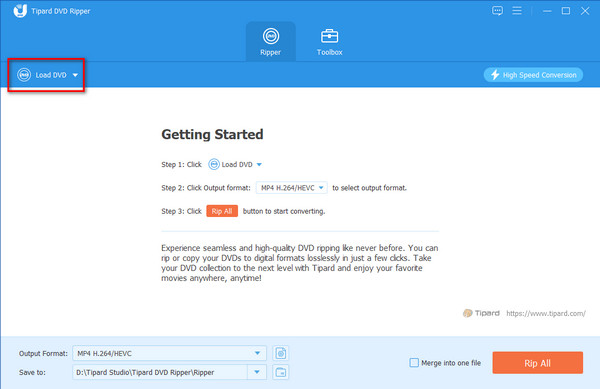Screen dimensions: 600x389
Task: Toggle the Merge into one file checkbox
Action: point(414,363)
